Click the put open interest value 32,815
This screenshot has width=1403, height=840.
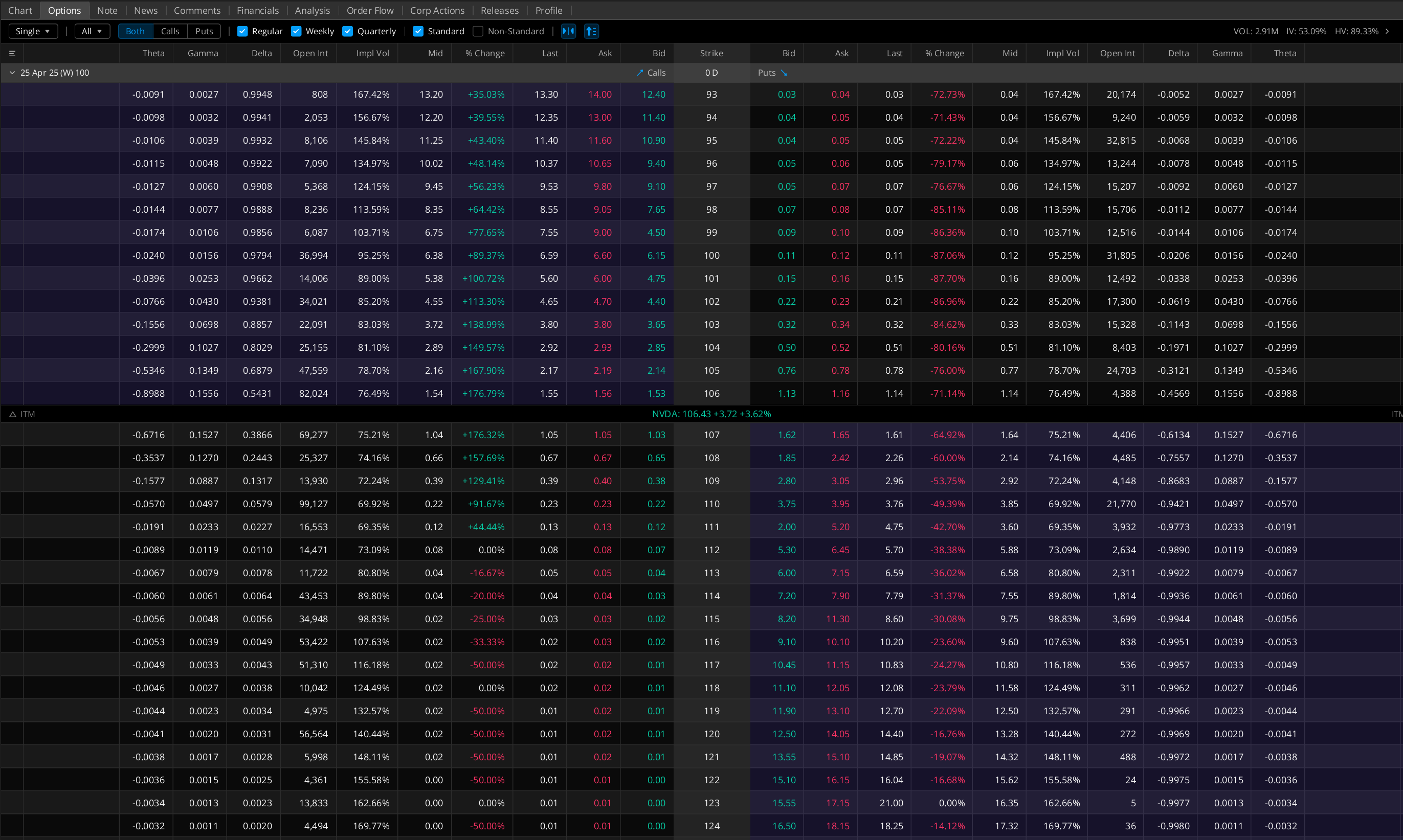coord(1121,141)
